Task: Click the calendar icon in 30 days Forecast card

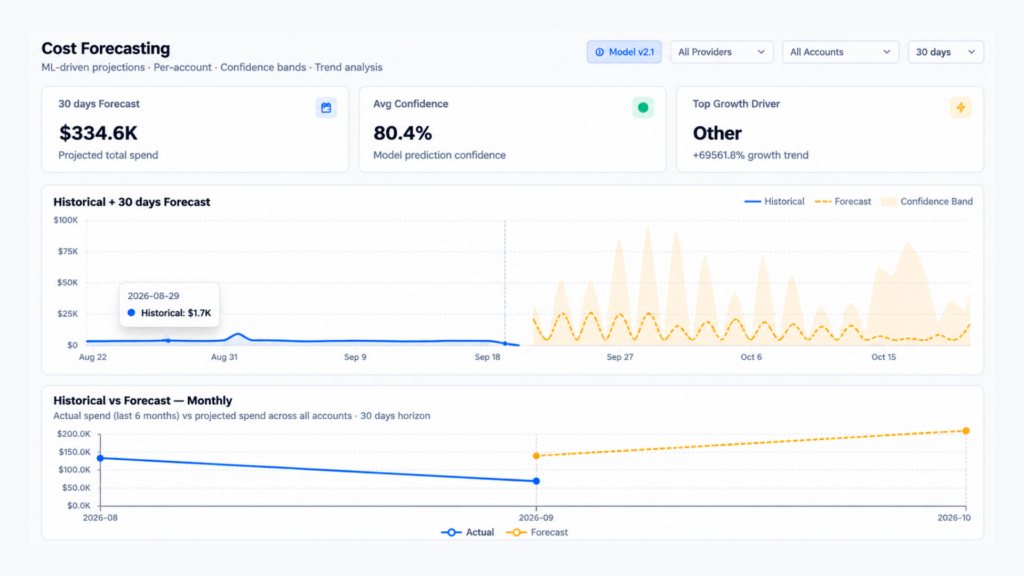Action: click(x=326, y=108)
